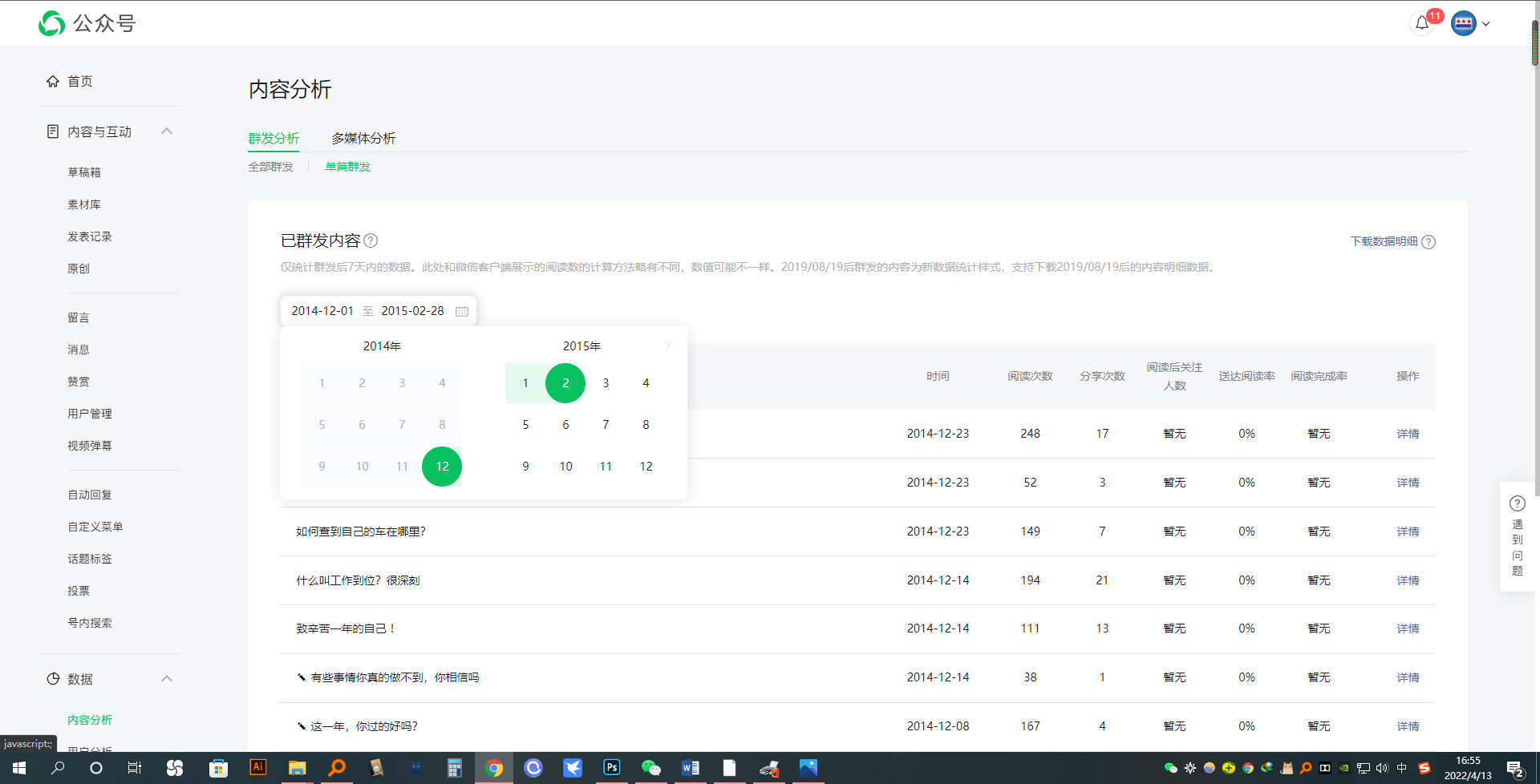Screen dimensions: 1540x784
Task: Collapse the 数据 section
Action: tap(167, 679)
